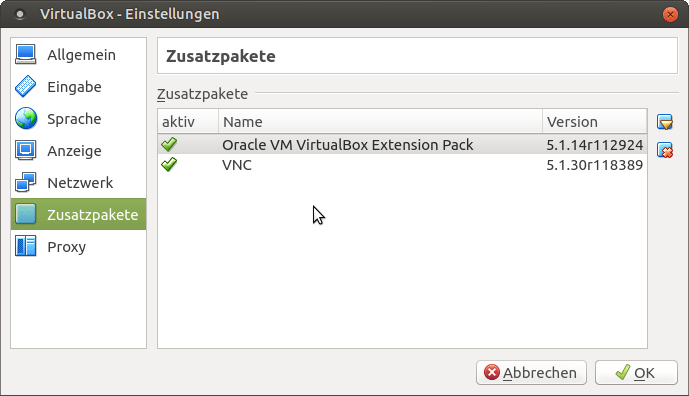This screenshot has width=689, height=396.
Task: Click the Proxy icon in sidebar
Action: coord(25,246)
